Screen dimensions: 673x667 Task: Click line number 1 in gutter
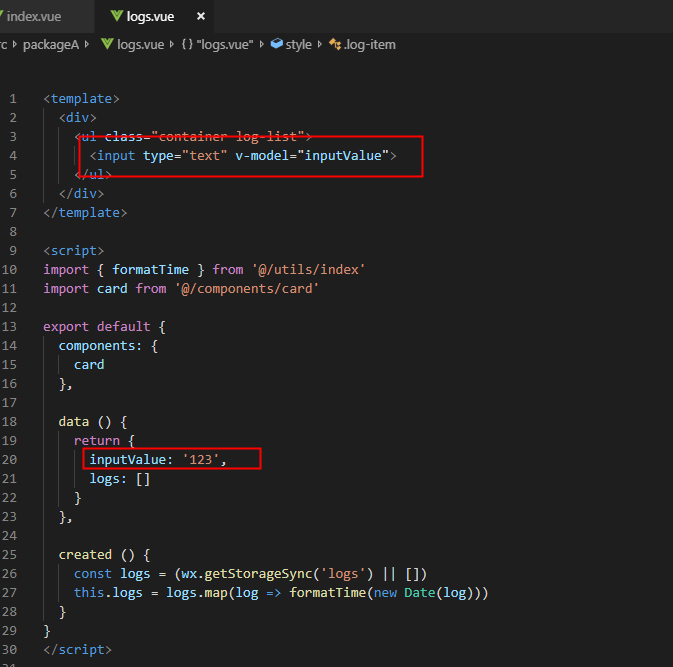13,99
